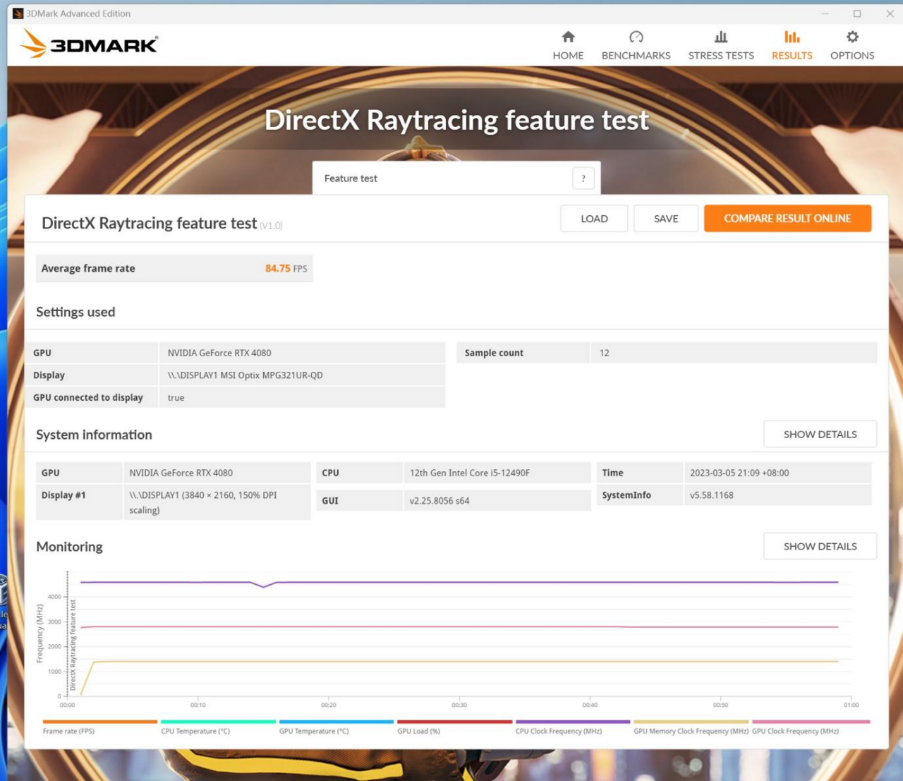Click the MSI Optix MPG321UR-QD display value
The image size is (903, 781).
point(245,375)
